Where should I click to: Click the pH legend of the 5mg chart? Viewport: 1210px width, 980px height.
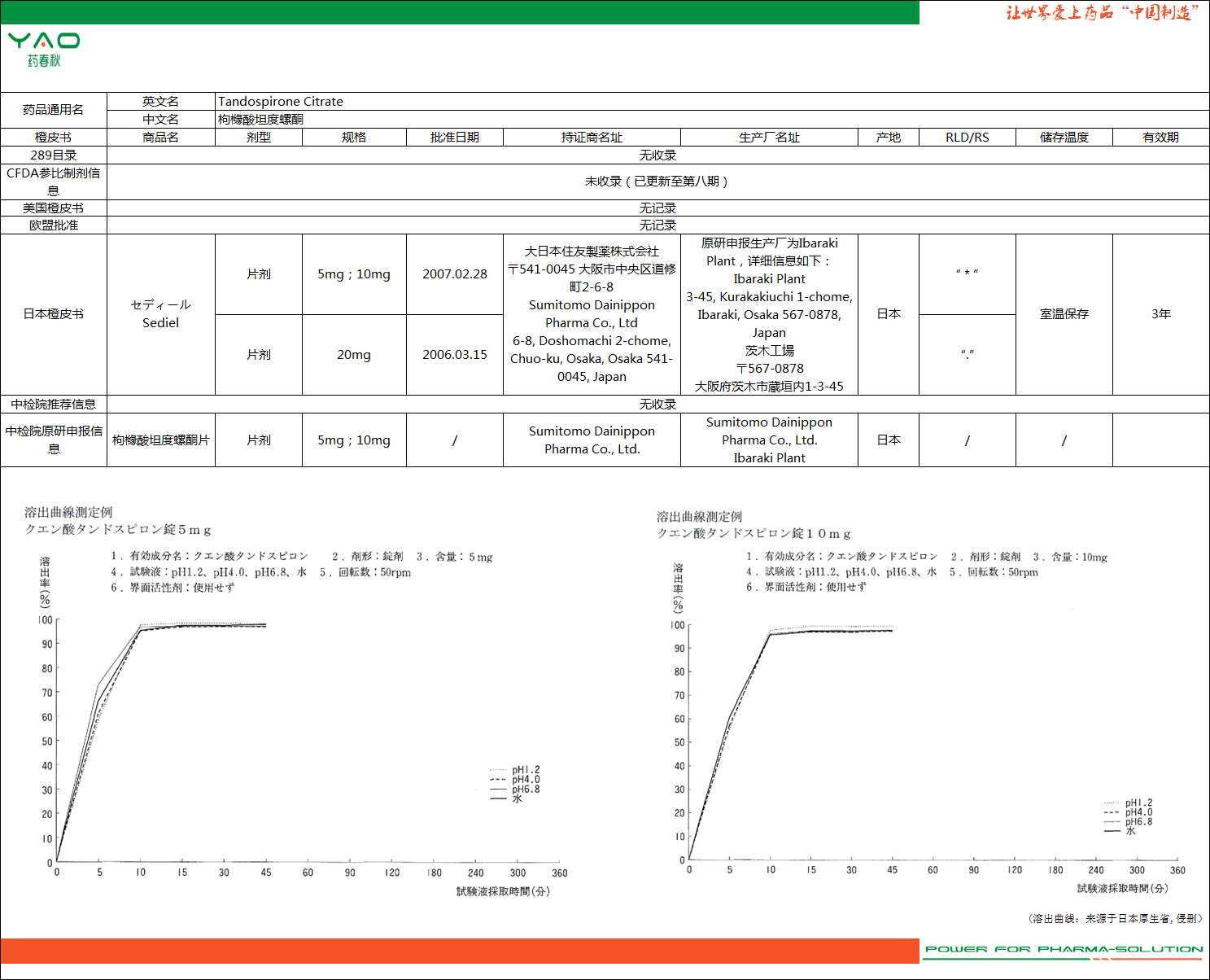pyautogui.click(x=515, y=785)
